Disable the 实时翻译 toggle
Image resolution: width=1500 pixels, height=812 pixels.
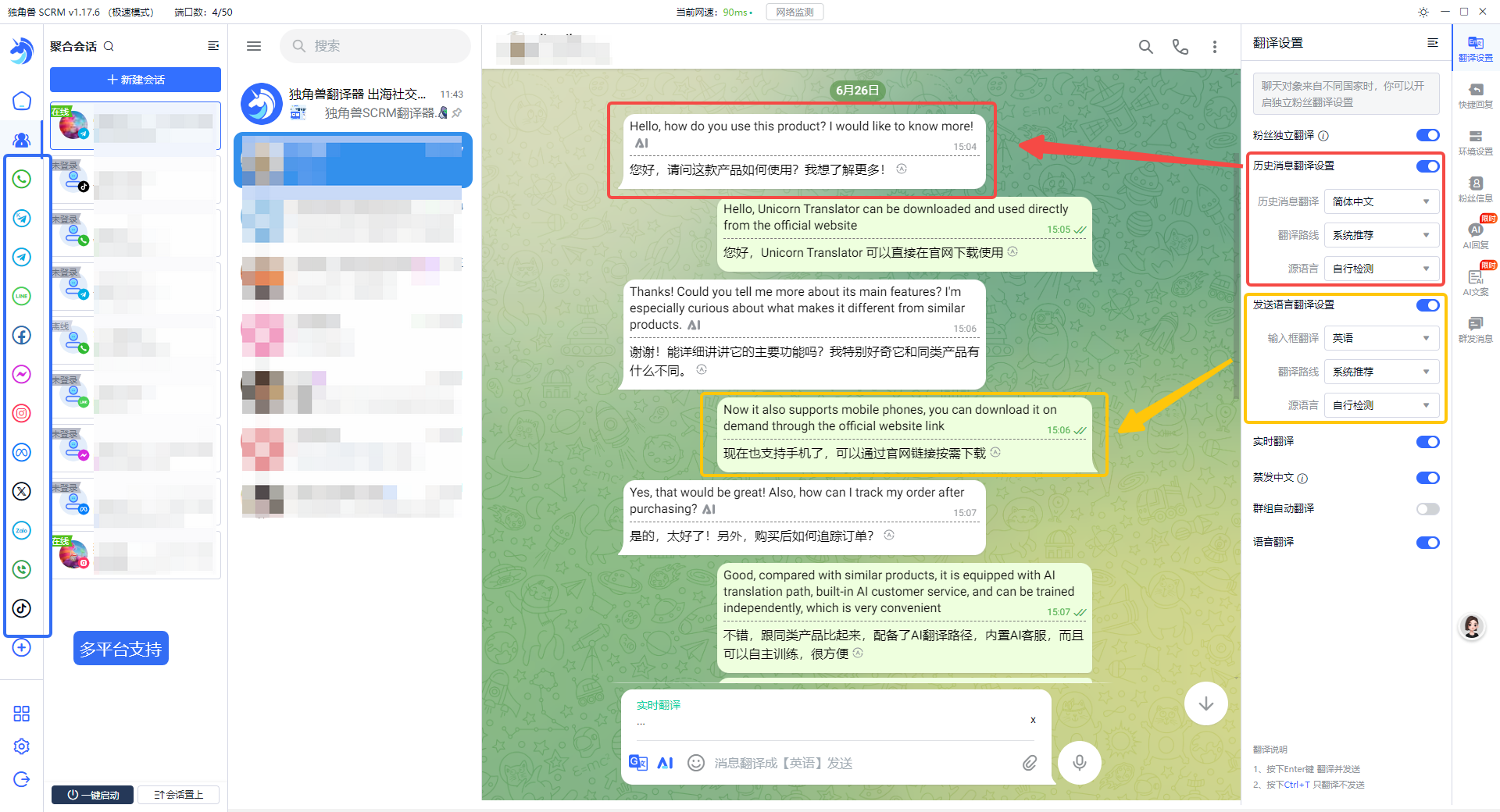(1428, 441)
